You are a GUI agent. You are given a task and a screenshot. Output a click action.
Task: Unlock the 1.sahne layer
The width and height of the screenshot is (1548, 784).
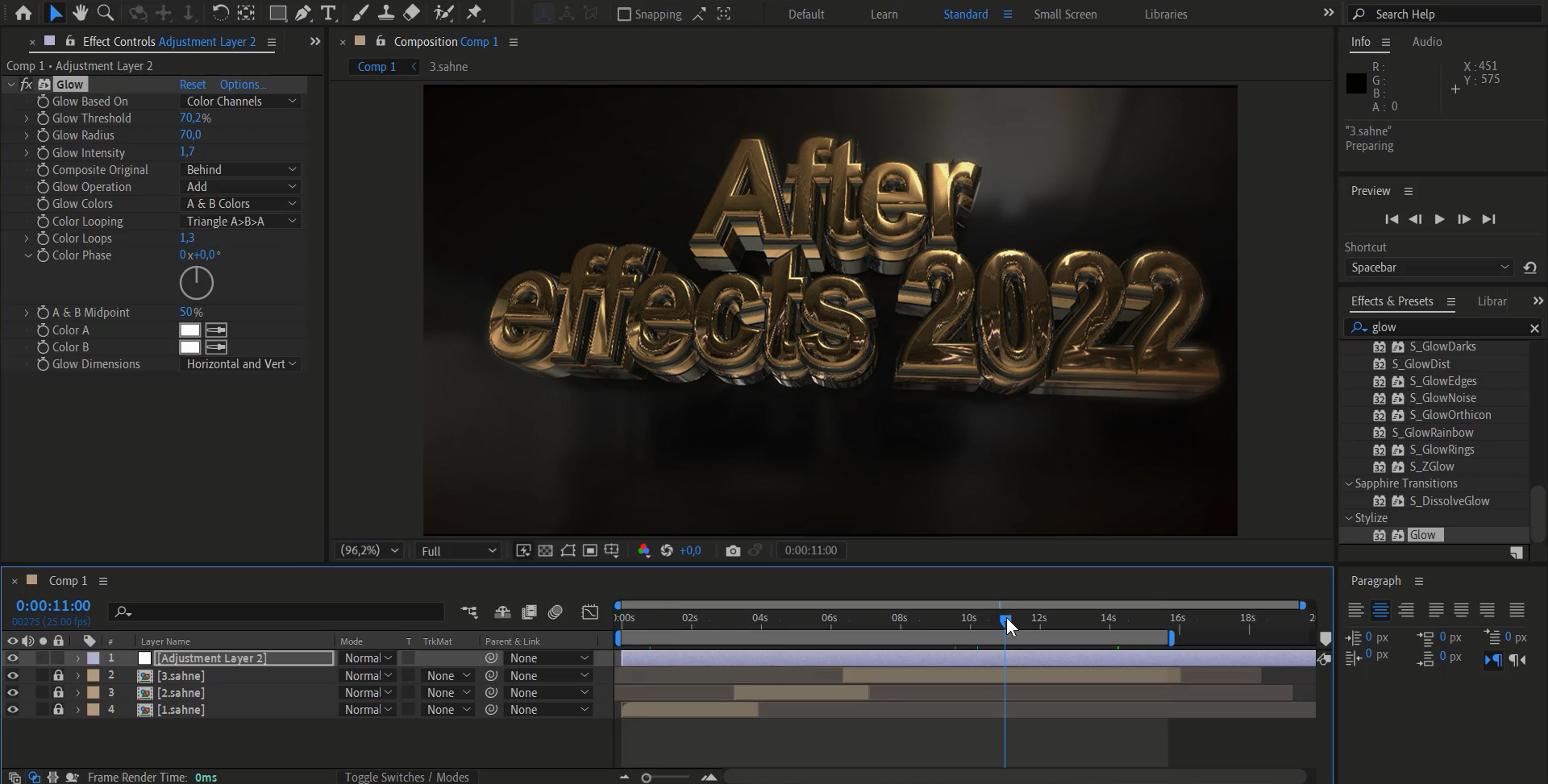click(58, 710)
